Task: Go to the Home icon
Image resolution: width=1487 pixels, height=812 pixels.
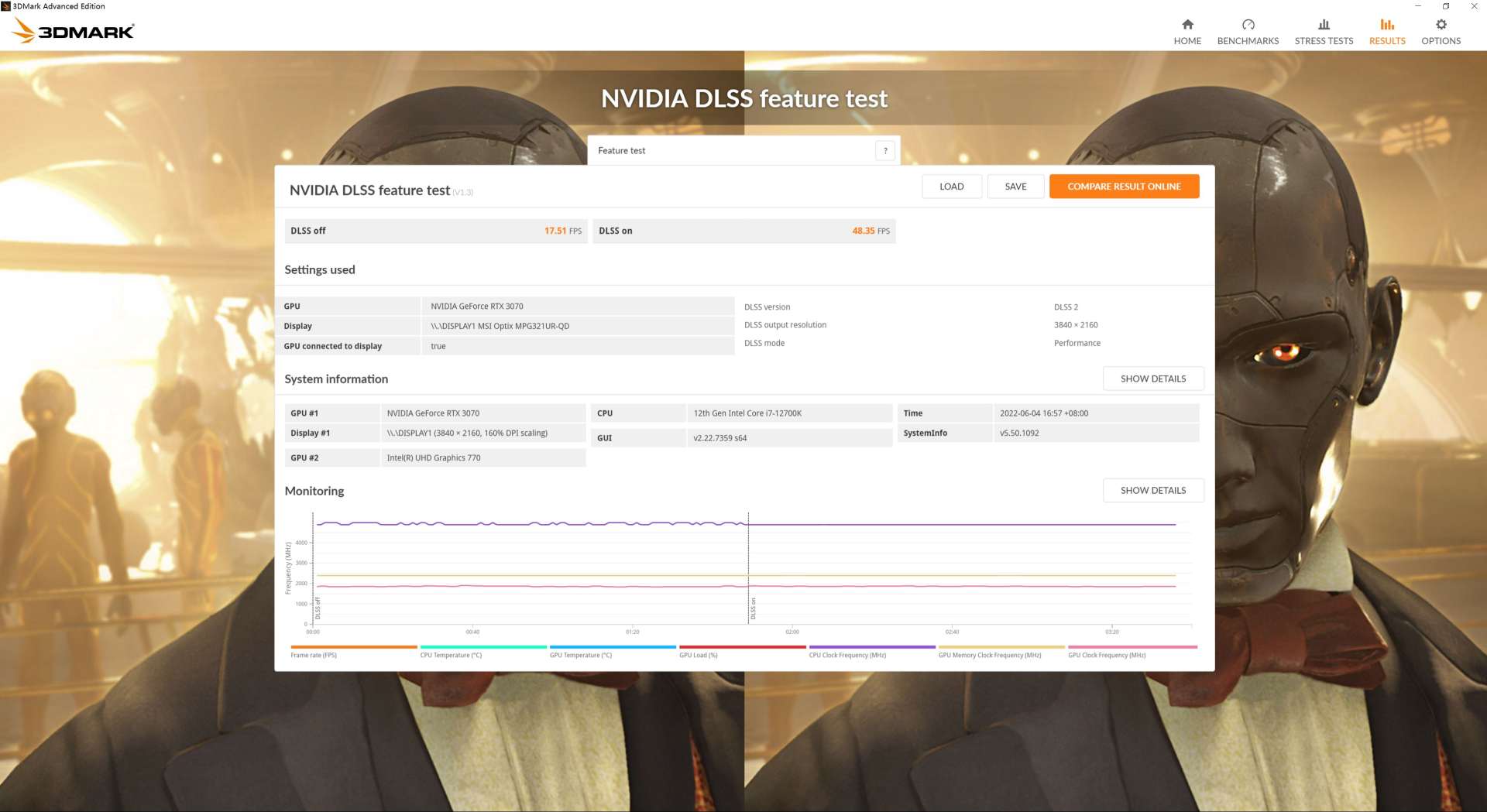Action: (x=1187, y=25)
